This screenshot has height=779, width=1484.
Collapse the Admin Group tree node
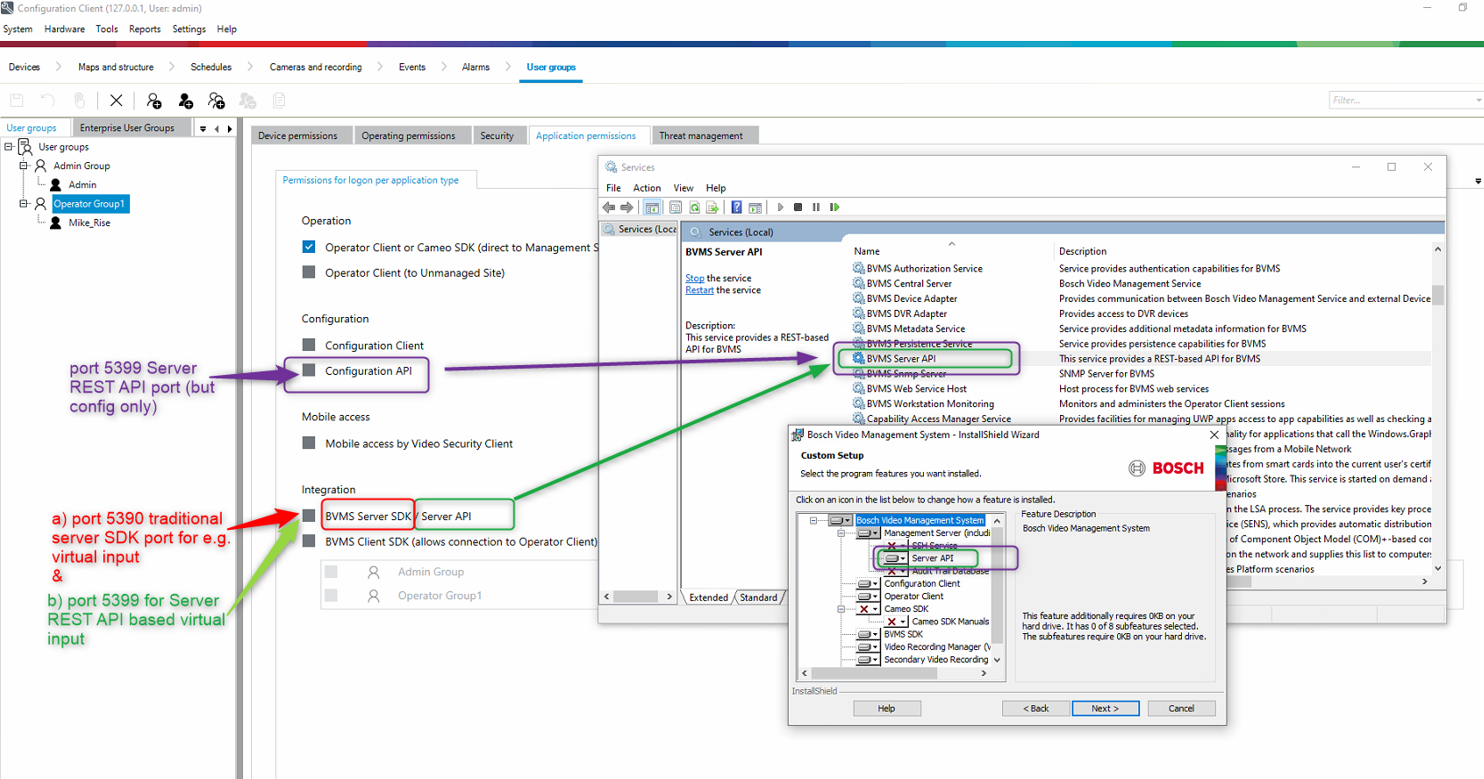[x=23, y=166]
